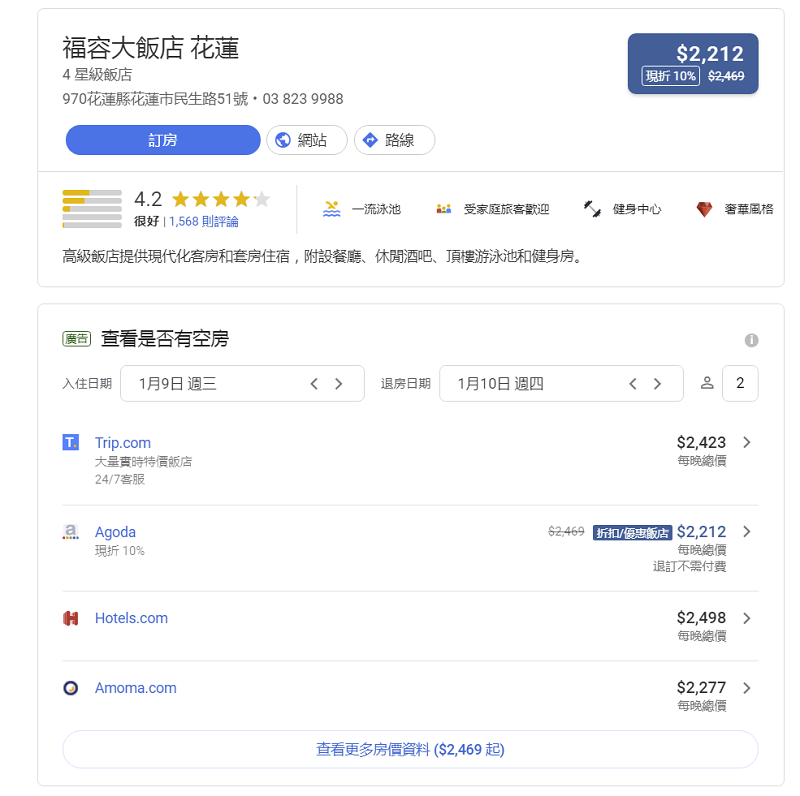This screenshot has height=796, width=800.
Task: Click 查看更多房價資料 ($2,469 起) button
Action: tap(410, 749)
